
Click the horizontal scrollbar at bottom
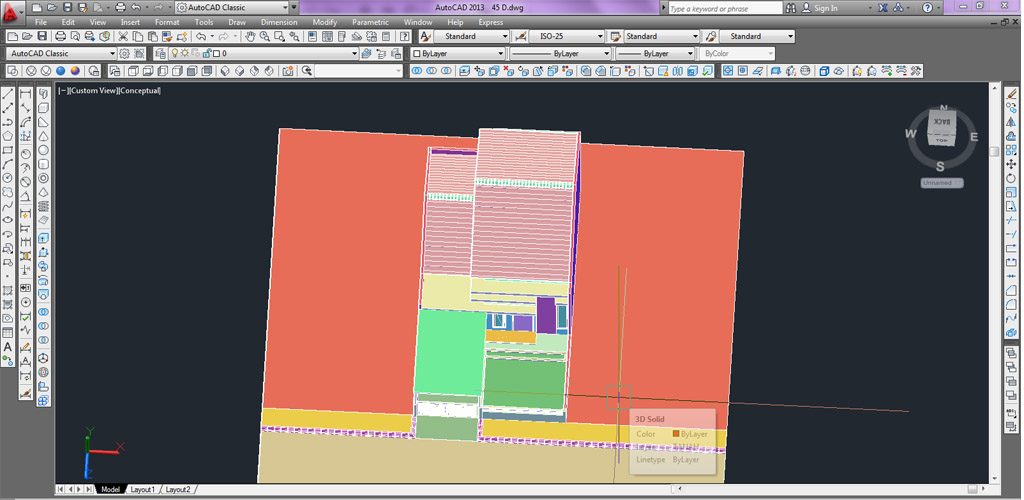pyautogui.click(x=829, y=489)
